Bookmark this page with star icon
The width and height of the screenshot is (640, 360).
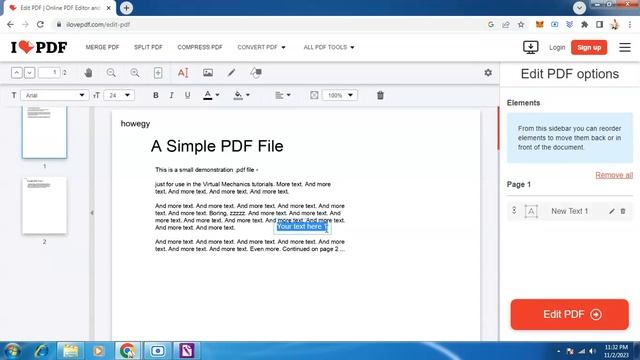(x=521, y=24)
